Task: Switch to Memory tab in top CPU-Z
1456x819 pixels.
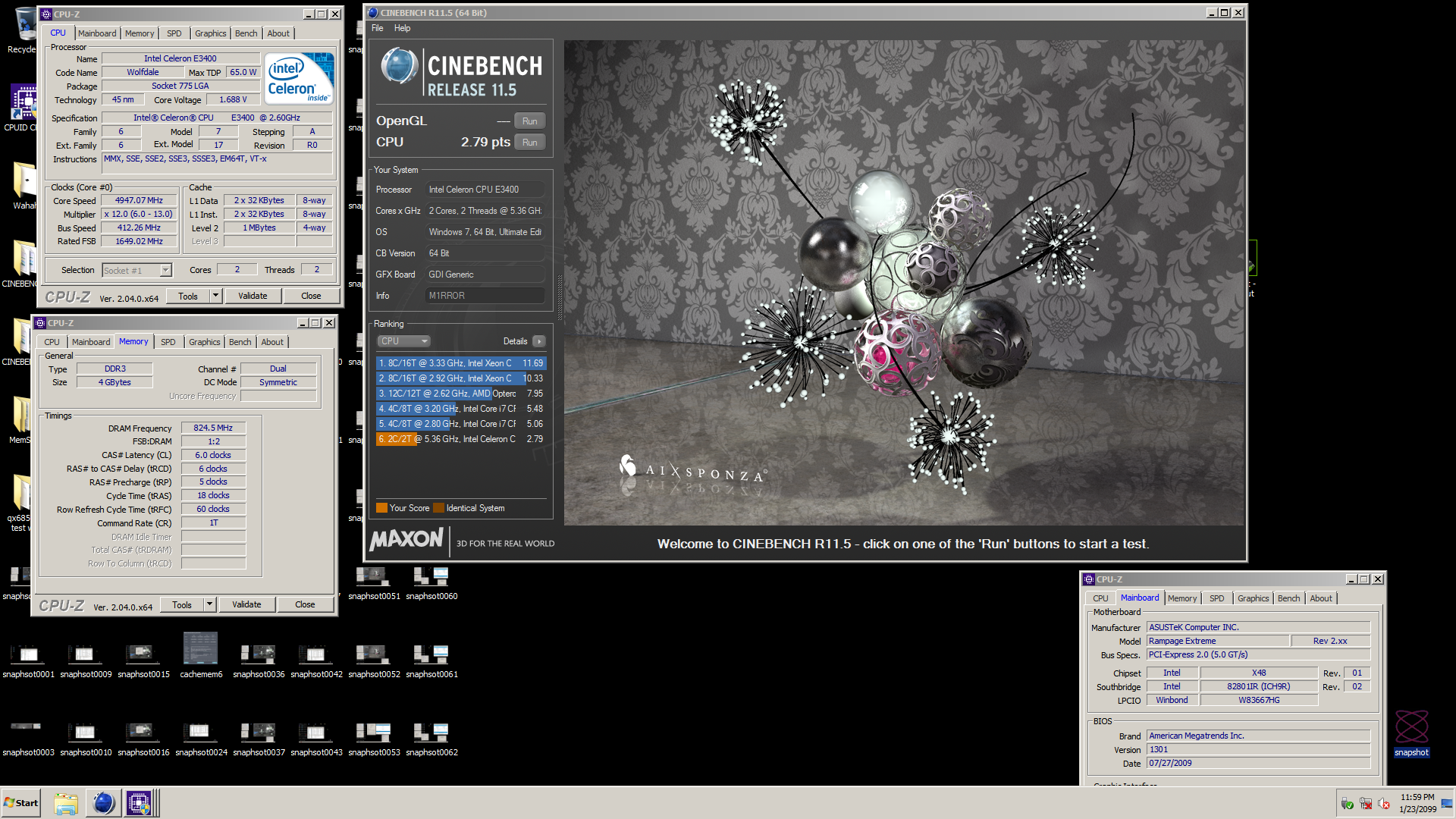Action: tap(140, 33)
